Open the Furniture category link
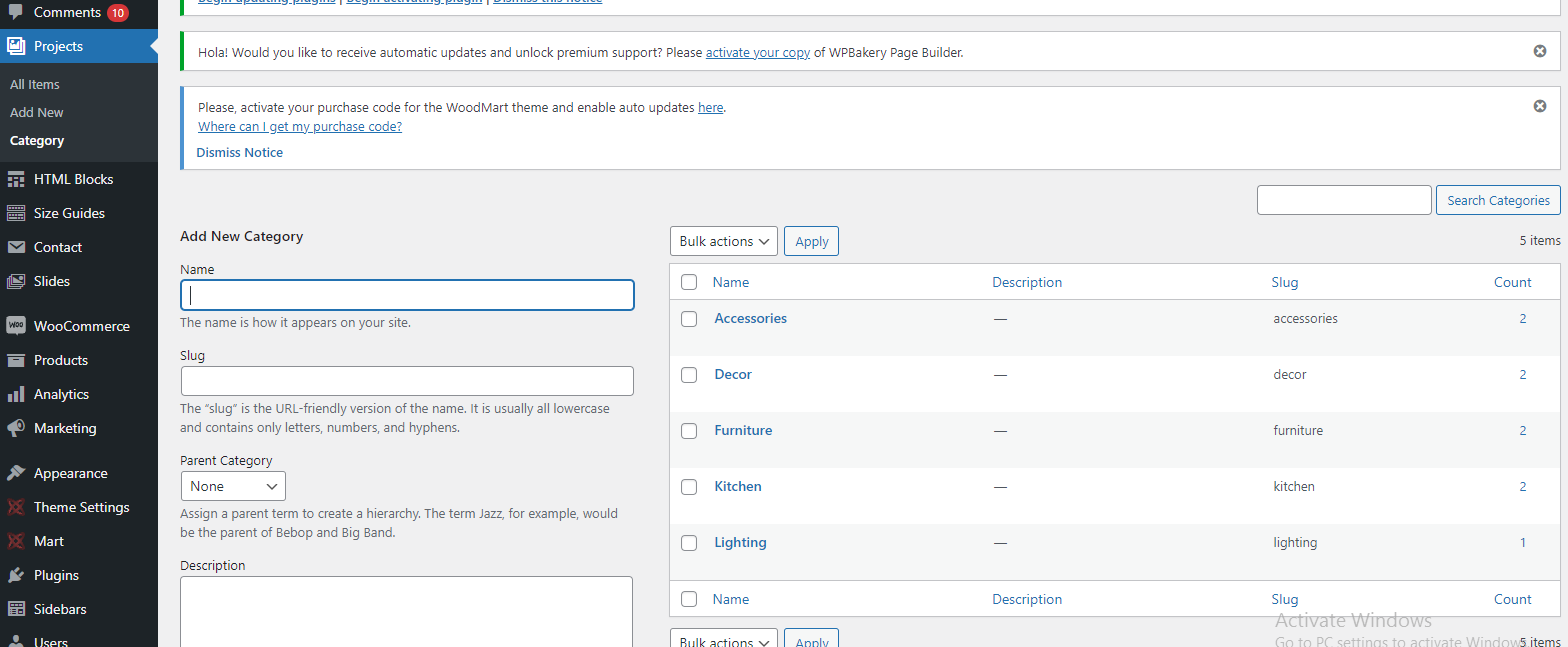 point(743,431)
